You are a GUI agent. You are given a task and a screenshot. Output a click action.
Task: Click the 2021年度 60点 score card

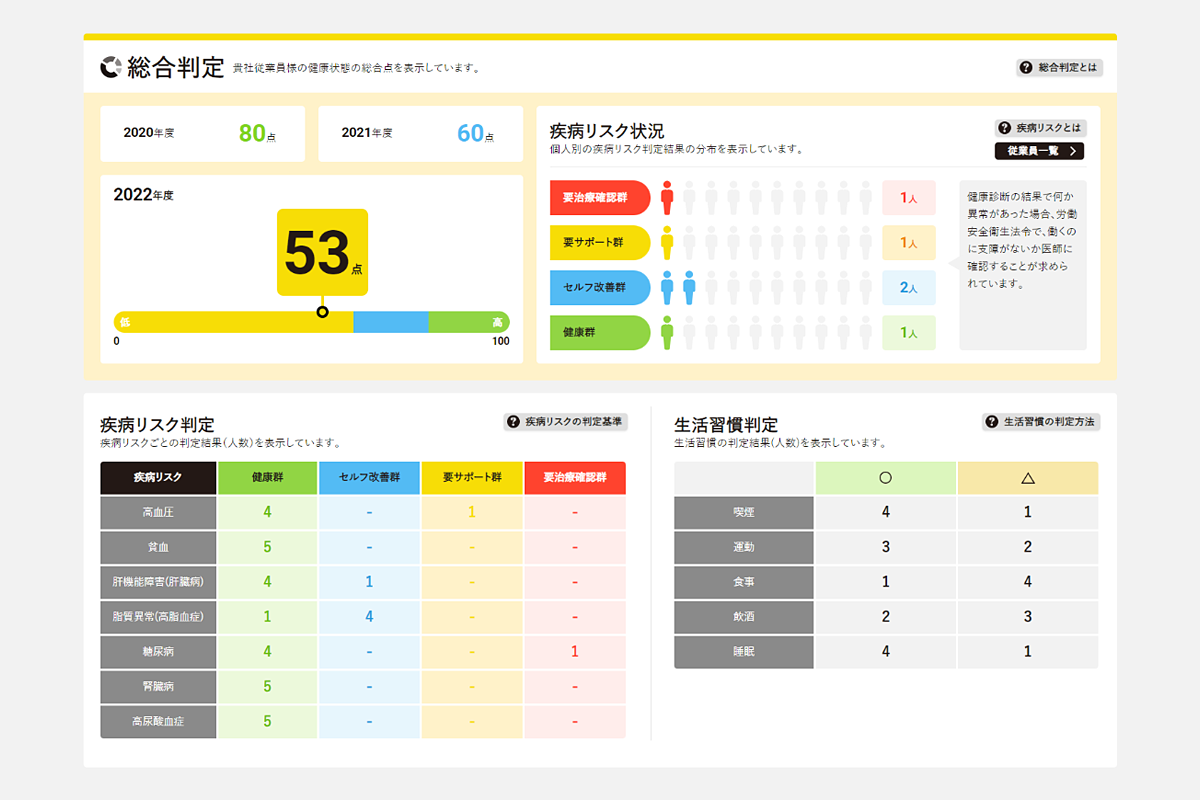(x=421, y=133)
